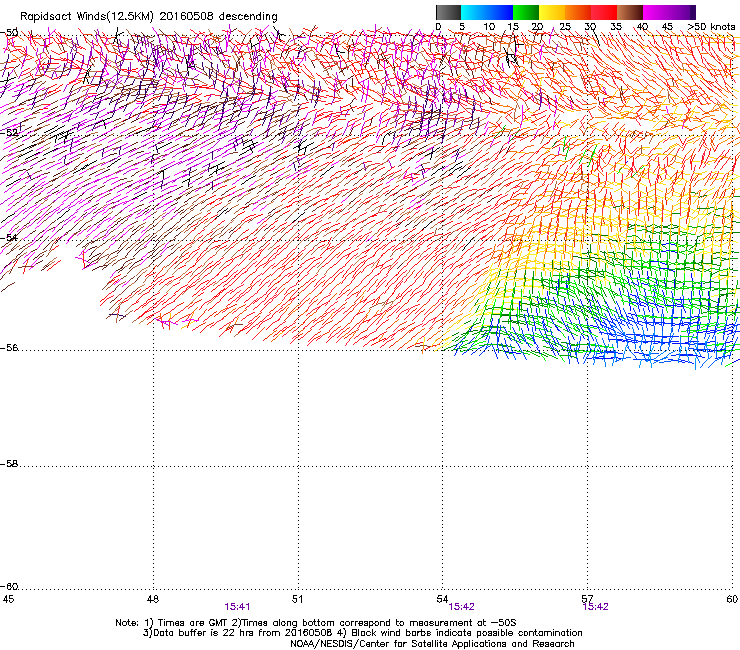The height and width of the screenshot is (650, 740).
Task: Click the '40' legend tick label
Action: 642,27
